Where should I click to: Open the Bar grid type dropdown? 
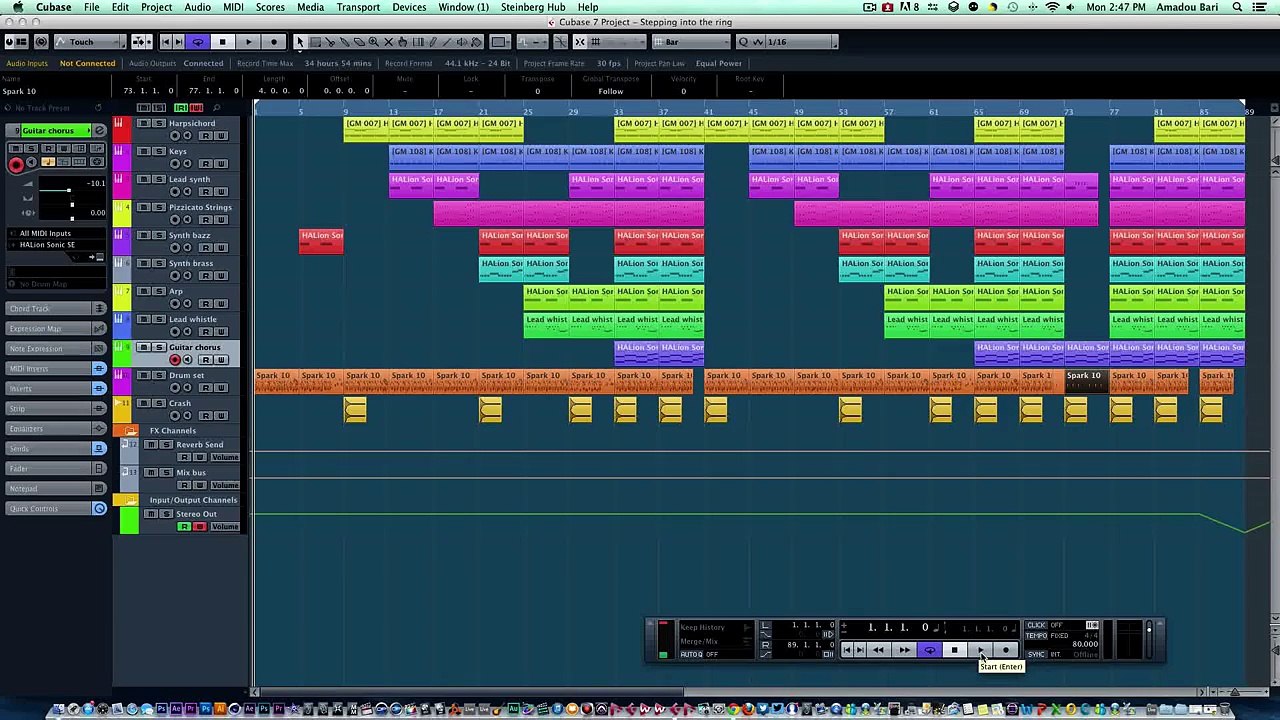click(x=691, y=42)
